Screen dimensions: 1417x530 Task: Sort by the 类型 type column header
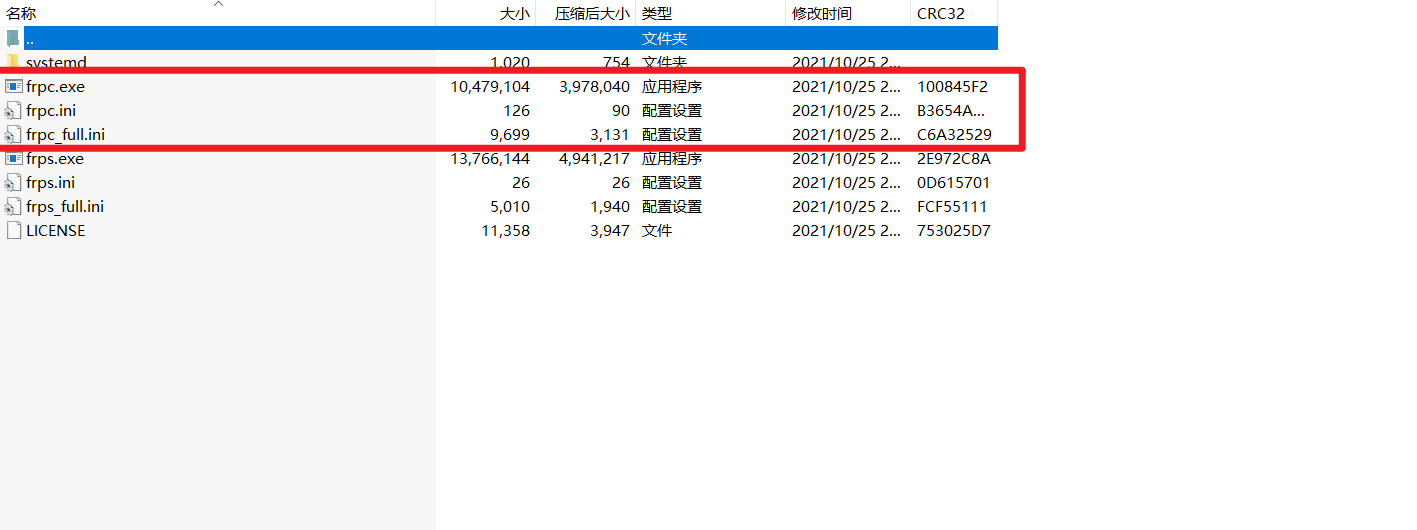(x=657, y=14)
